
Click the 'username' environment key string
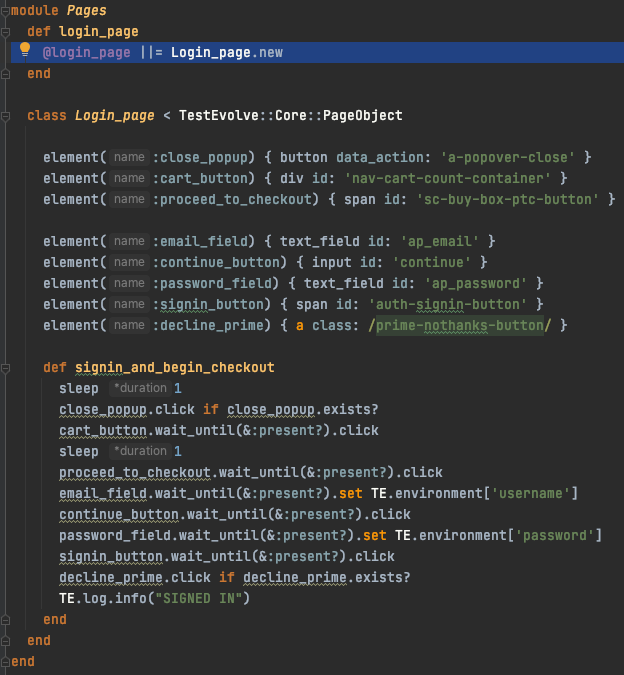click(531, 493)
